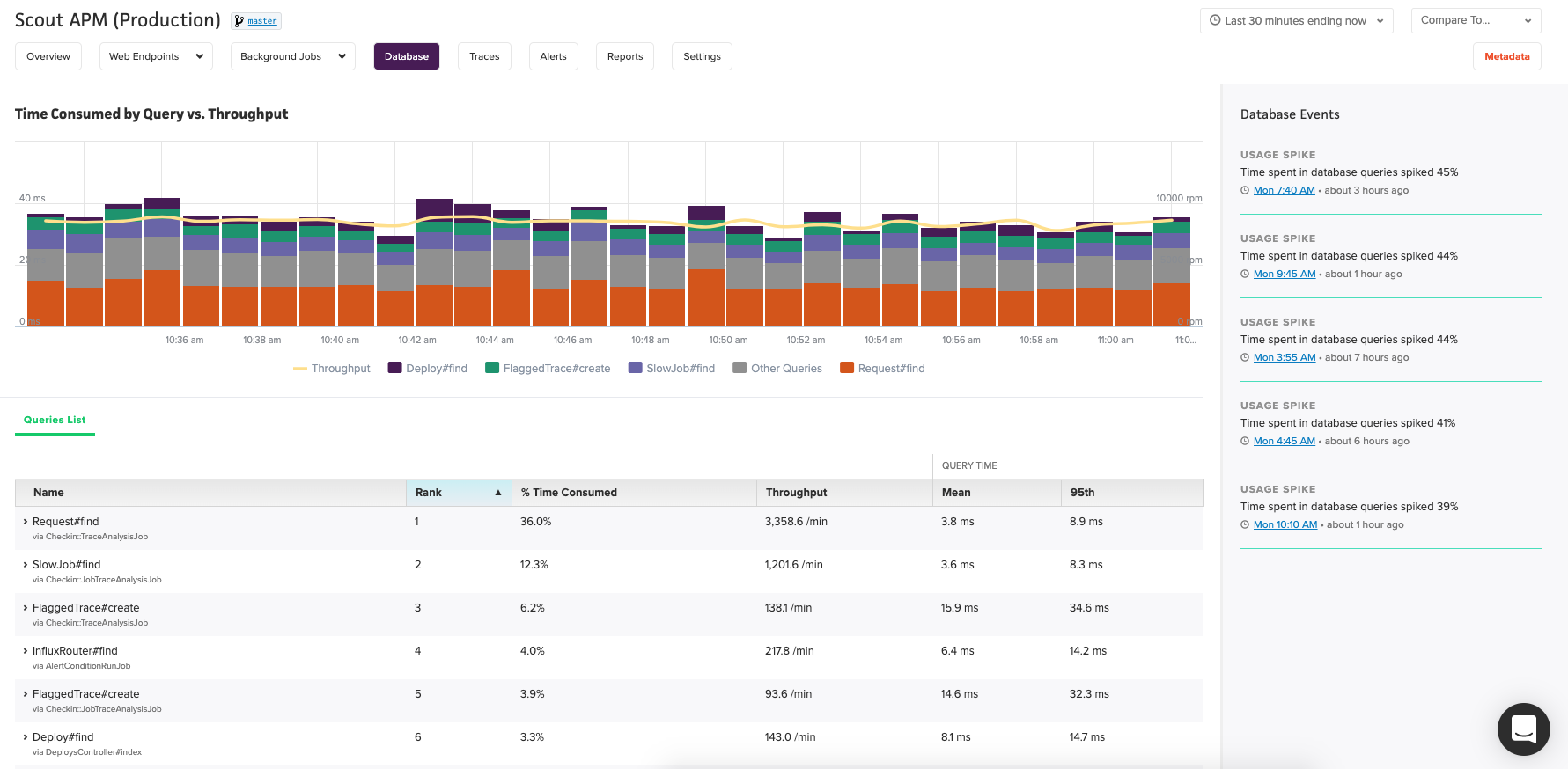Go to the Settings tab
Viewport: 1568px width, 769px height.
pos(702,56)
